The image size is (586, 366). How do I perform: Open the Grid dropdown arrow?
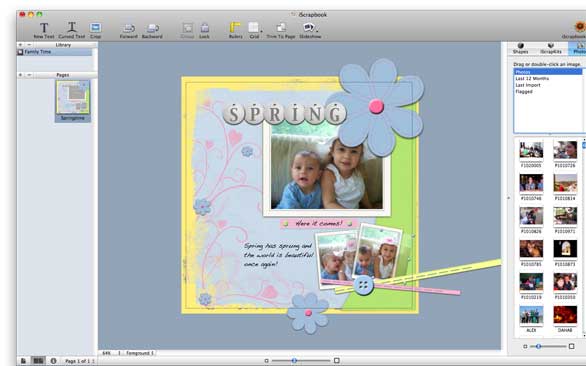pyautogui.click(x=262, y=31)
